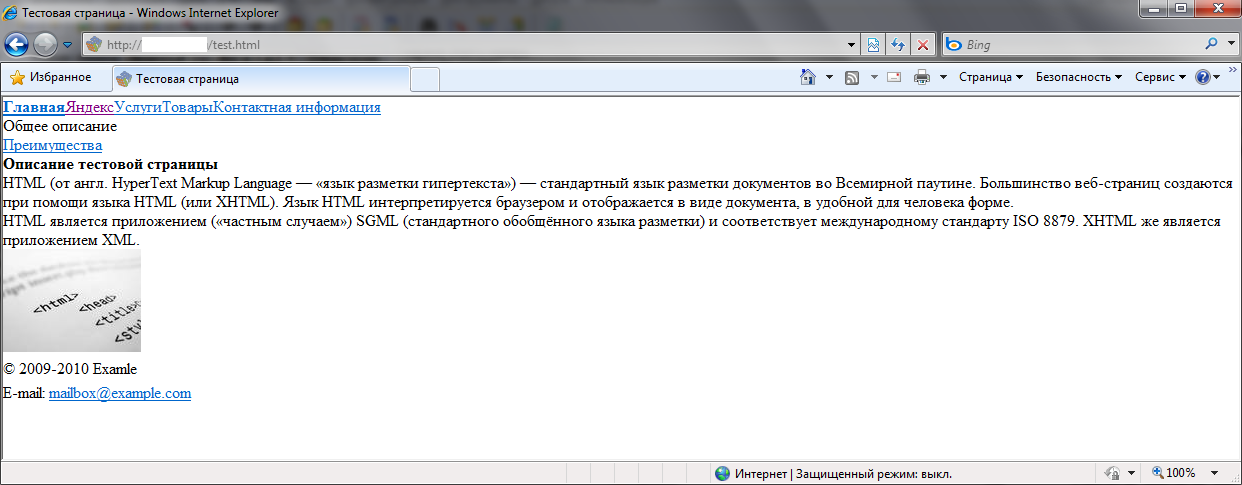Follow the Товары link
1242x485 pixels.
tap(188, 107)
